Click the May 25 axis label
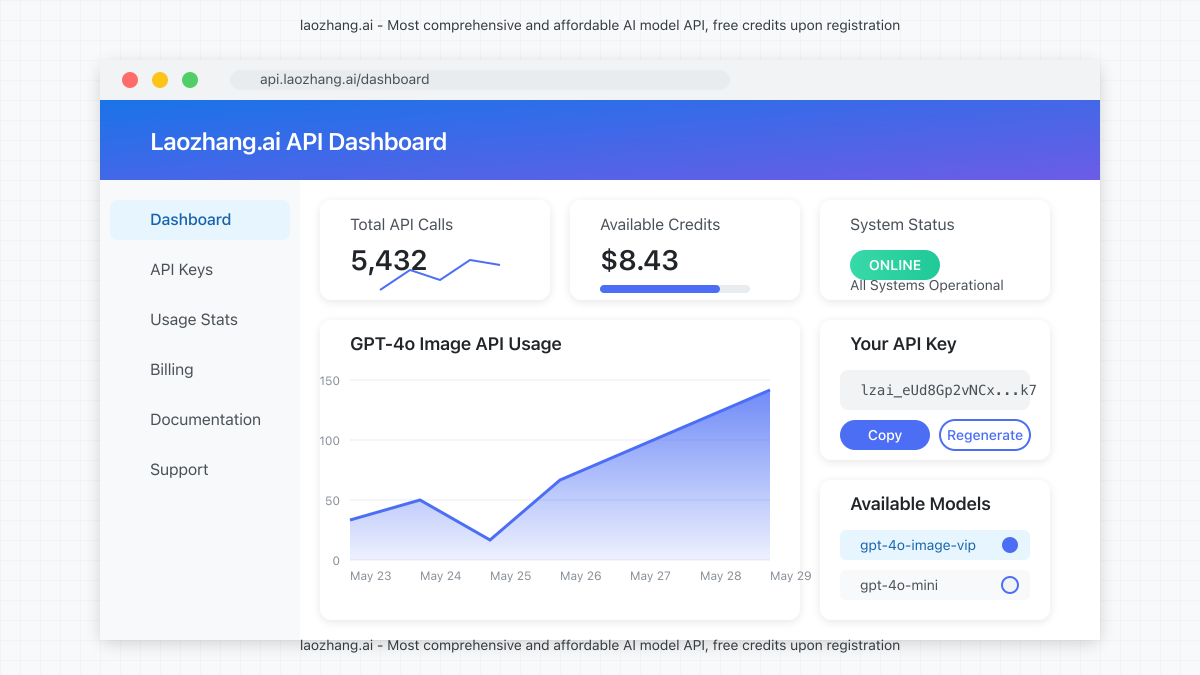Viewport: 1200px width, 675px height. tap(511, 576)
